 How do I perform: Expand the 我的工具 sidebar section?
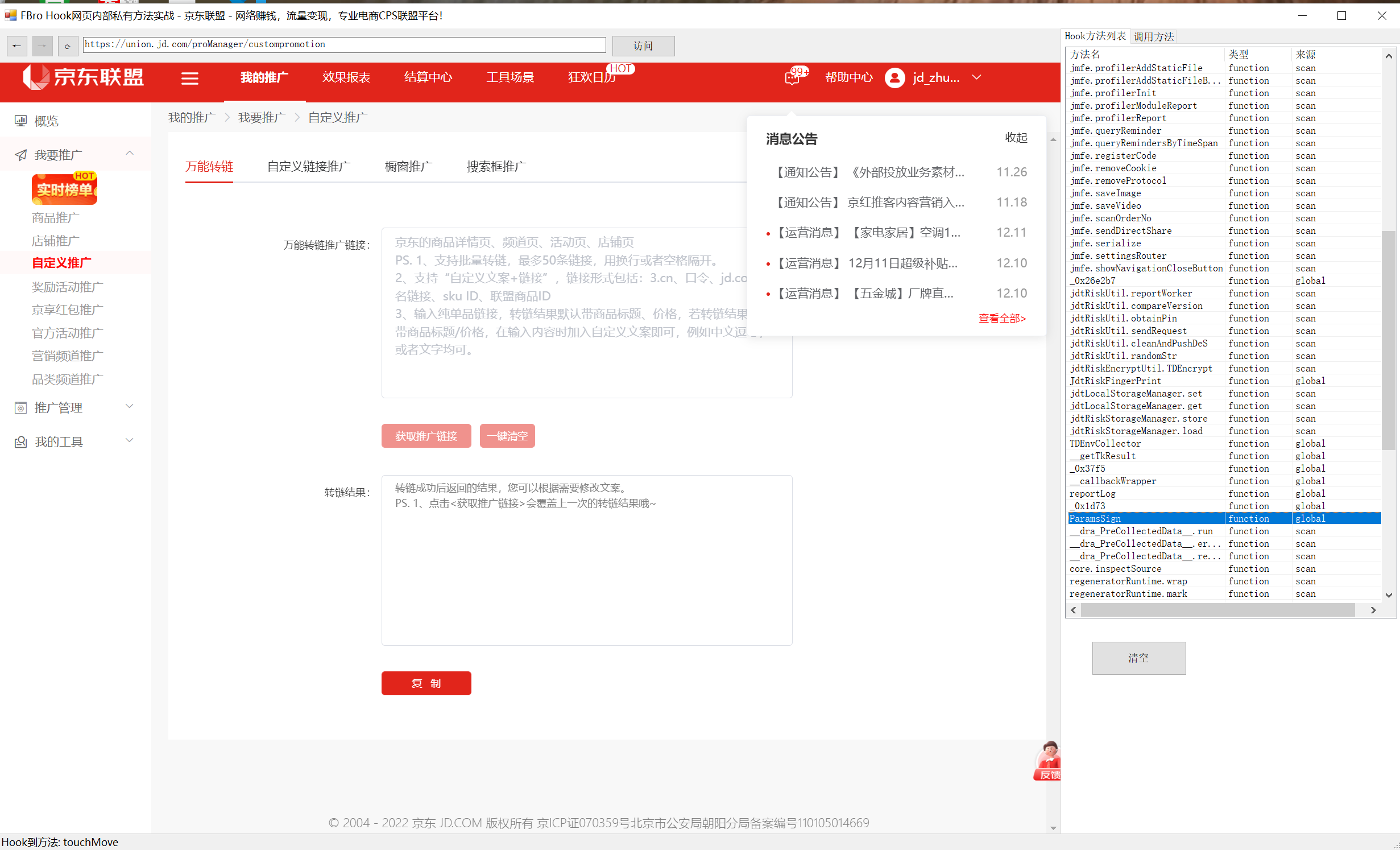[130, 440]
